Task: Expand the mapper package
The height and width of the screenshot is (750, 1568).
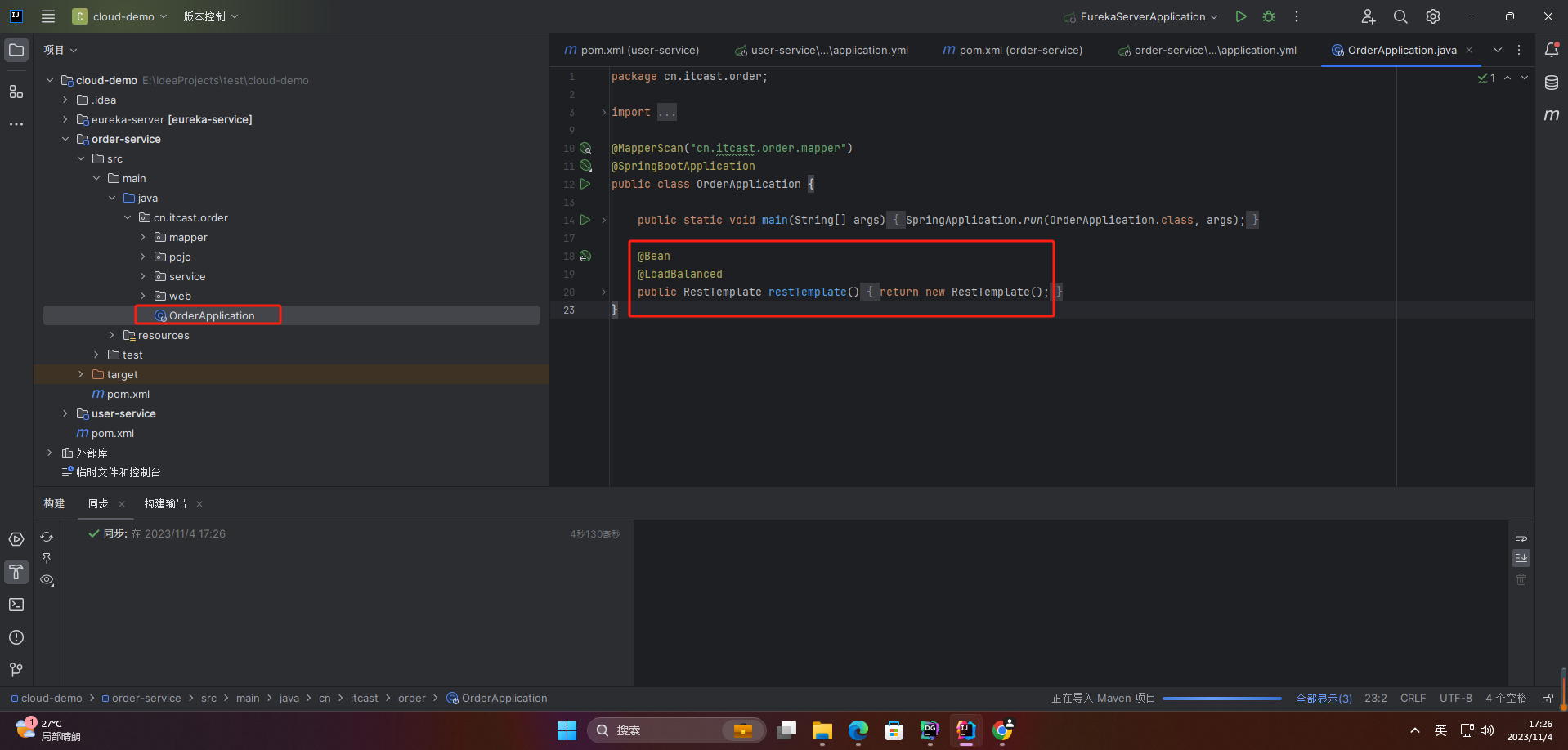Action: [x=143, y=237]
